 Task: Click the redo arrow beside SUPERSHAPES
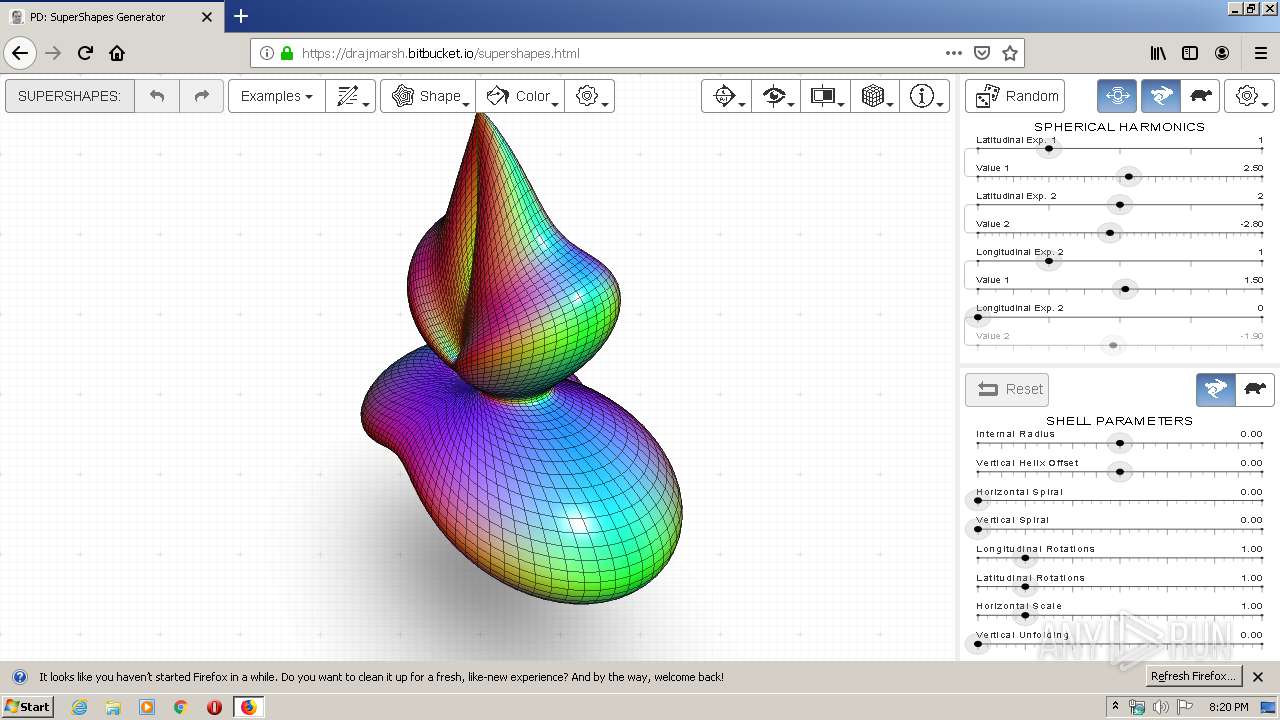click(x=201, y=96)
